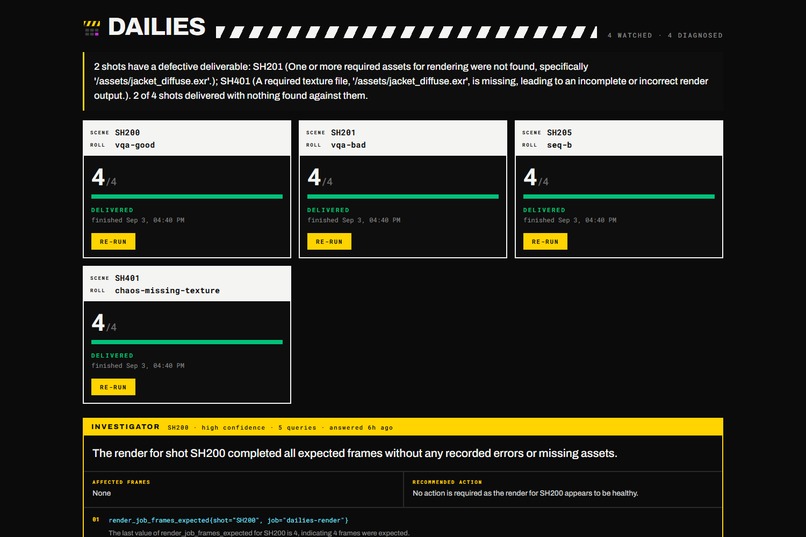
Task: Click 'answered 6h ago' in investigator header
Action: click(361, 427)
